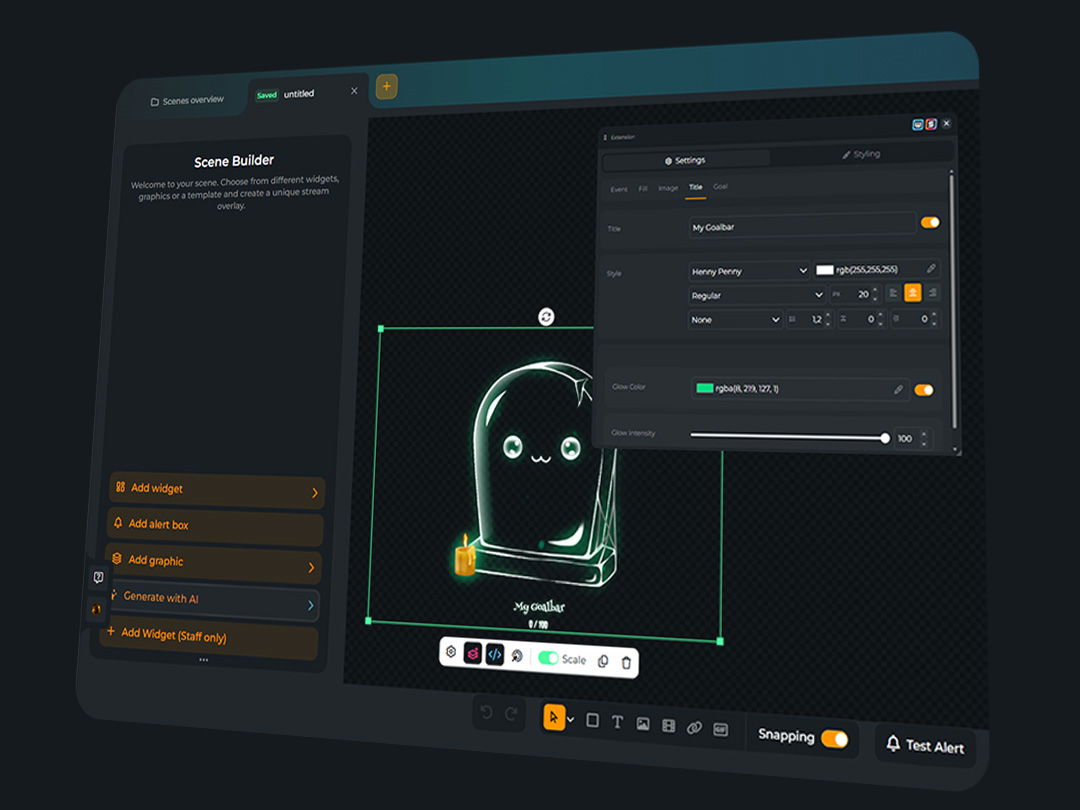Click the Test Alert button
Screen dimensions: 1080x810
[925, 746]
